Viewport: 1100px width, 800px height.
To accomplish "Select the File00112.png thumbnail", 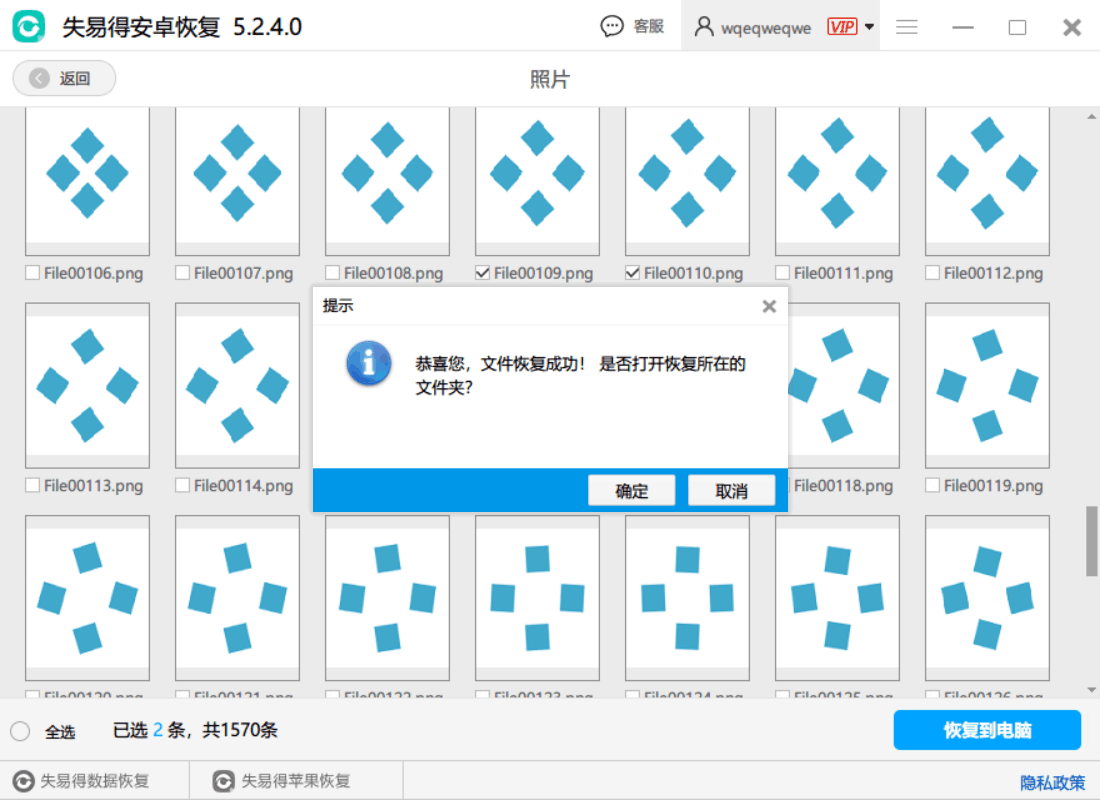I will tap(987, 180).
